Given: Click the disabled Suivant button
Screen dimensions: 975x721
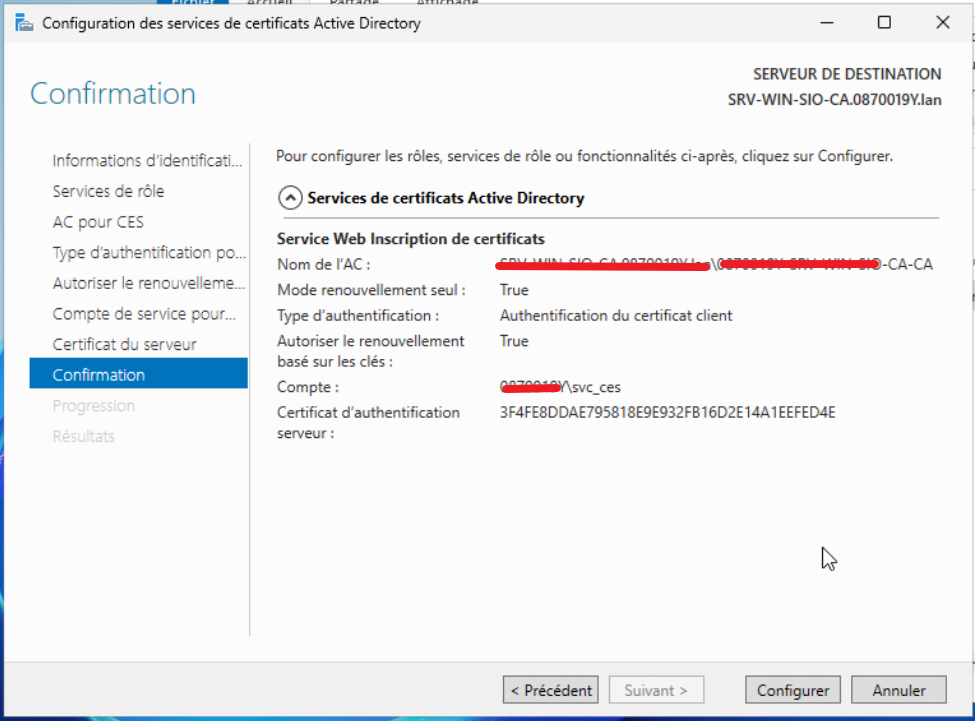Looking at the screenshot, I should click(x=655, y=690).
